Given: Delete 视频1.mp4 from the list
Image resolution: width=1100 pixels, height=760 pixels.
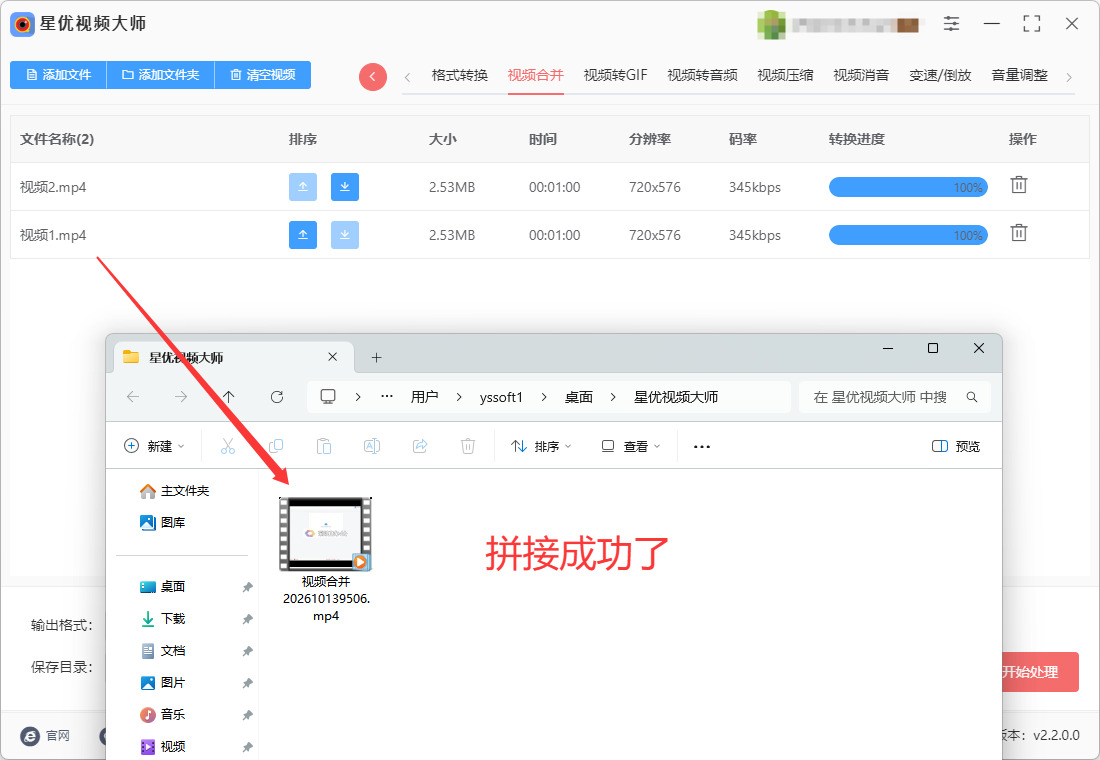Looking at the screenshot, I should pos(1019,233).
